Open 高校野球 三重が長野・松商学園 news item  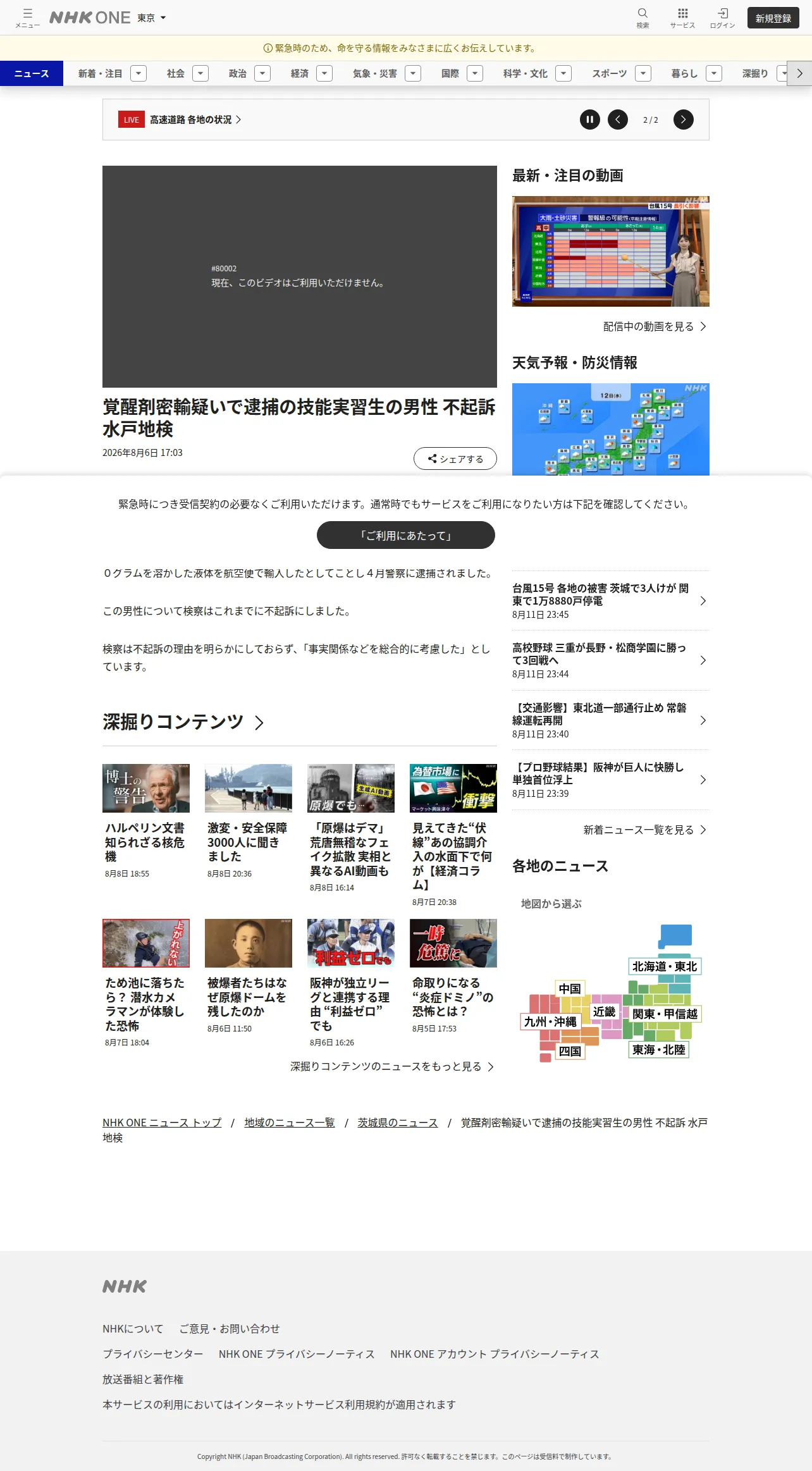[x=611, y=660]
